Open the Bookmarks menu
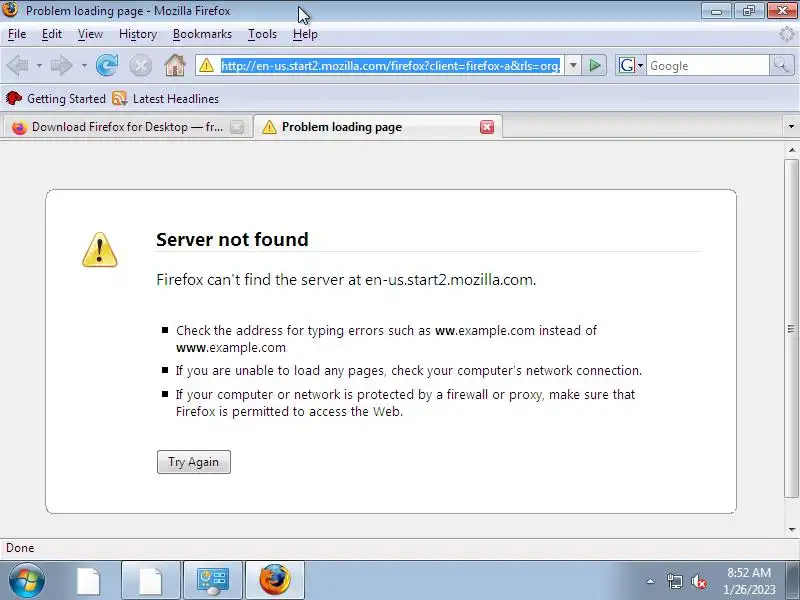This screenshot has width=800, height=600. 202,34
